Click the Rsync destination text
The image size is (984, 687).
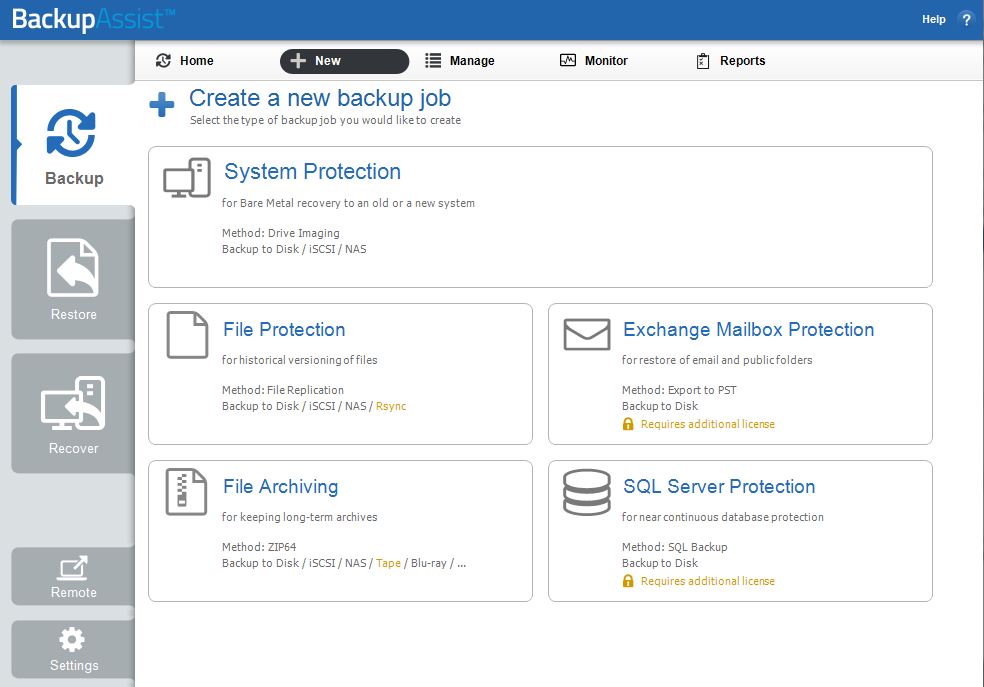click(x=391, y=406)
